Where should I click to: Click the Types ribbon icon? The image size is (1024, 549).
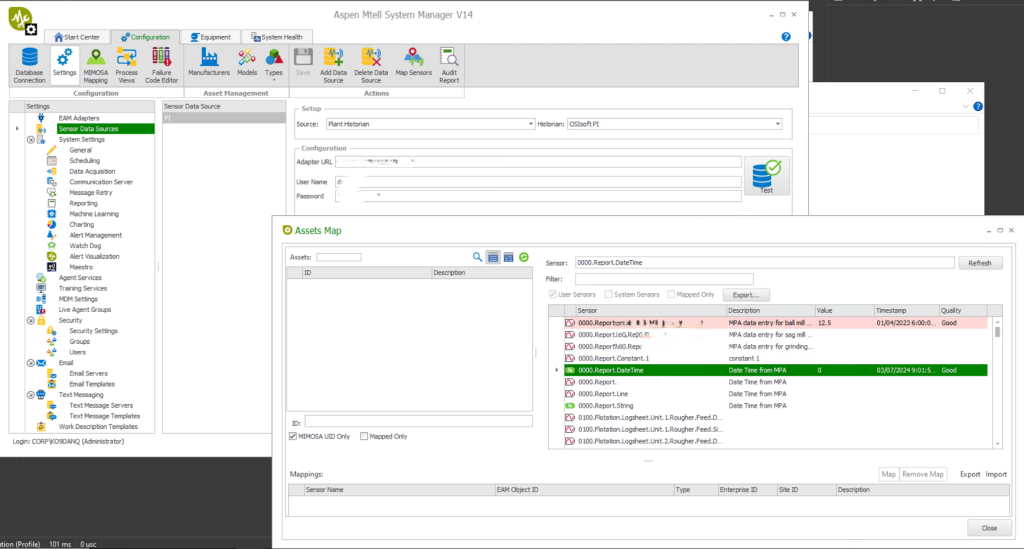pyautogui.click(x=274, y=63)
